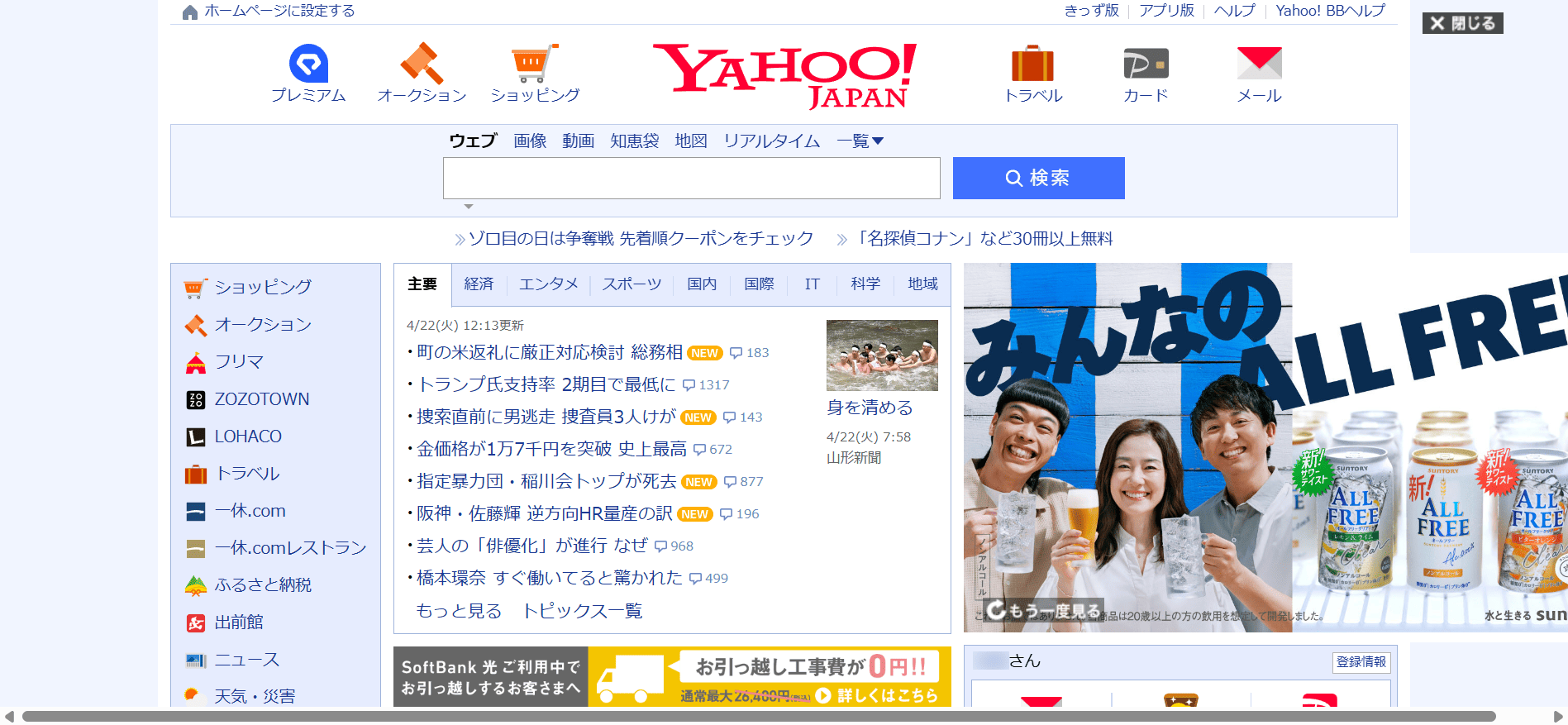Focus the main search input field
The image size is (1568, 725).
click(x=691, y=178)
